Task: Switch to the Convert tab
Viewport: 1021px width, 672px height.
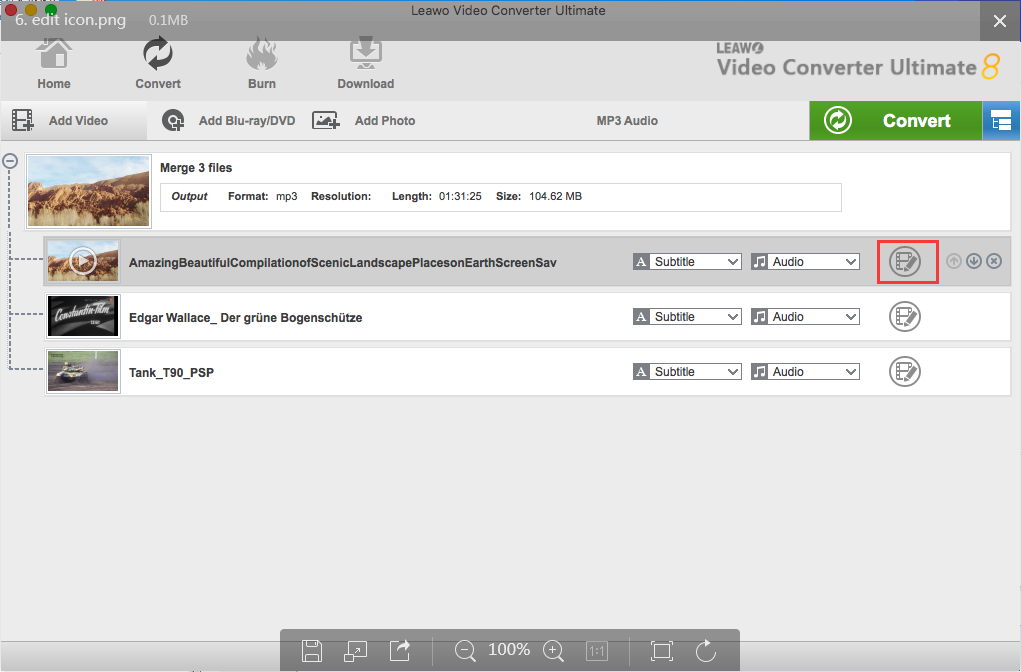Action: click(x=158, y=64)
